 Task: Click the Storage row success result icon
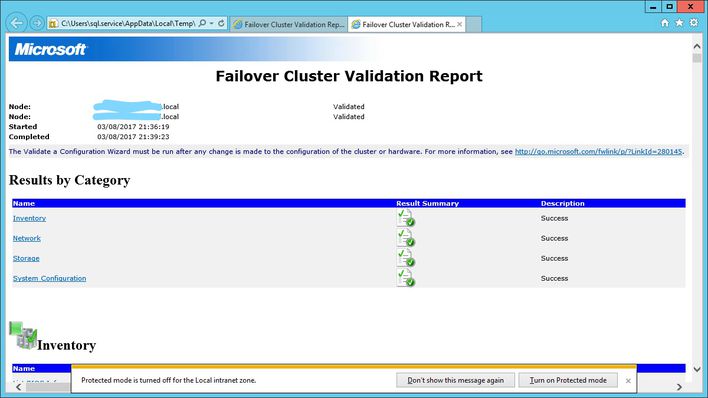(405, 258)
